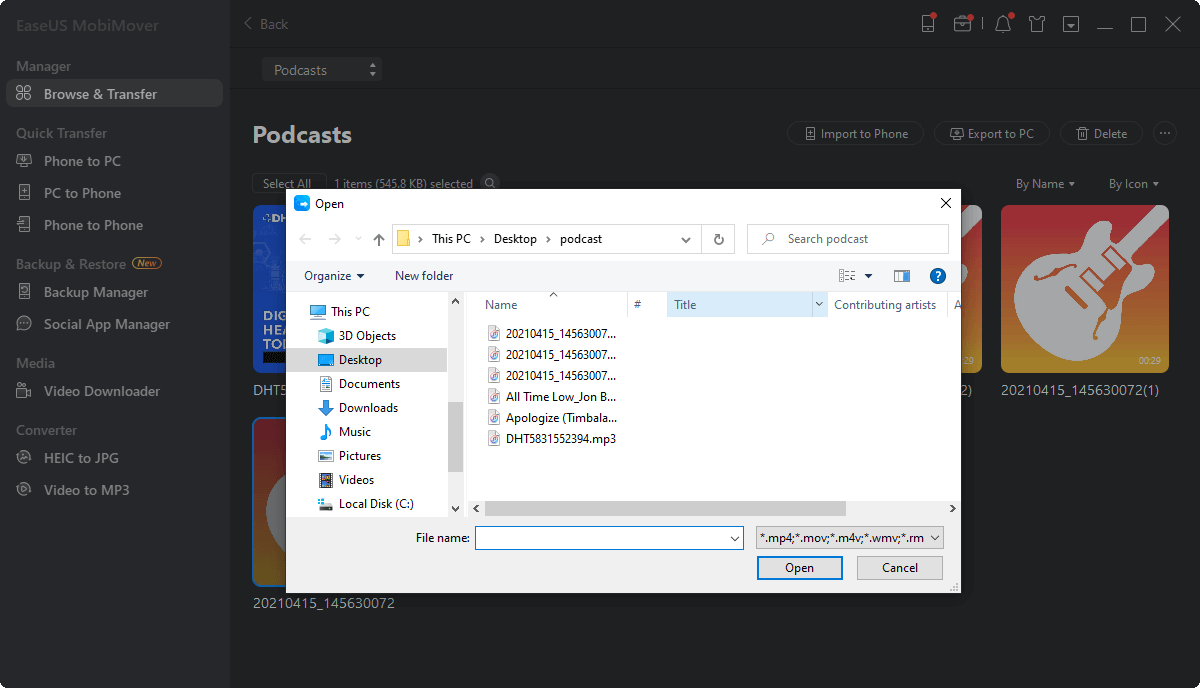Click New folder in toolbar
Image resolution: width=1200 pixels, height=688 pixels.
point(424,276)
